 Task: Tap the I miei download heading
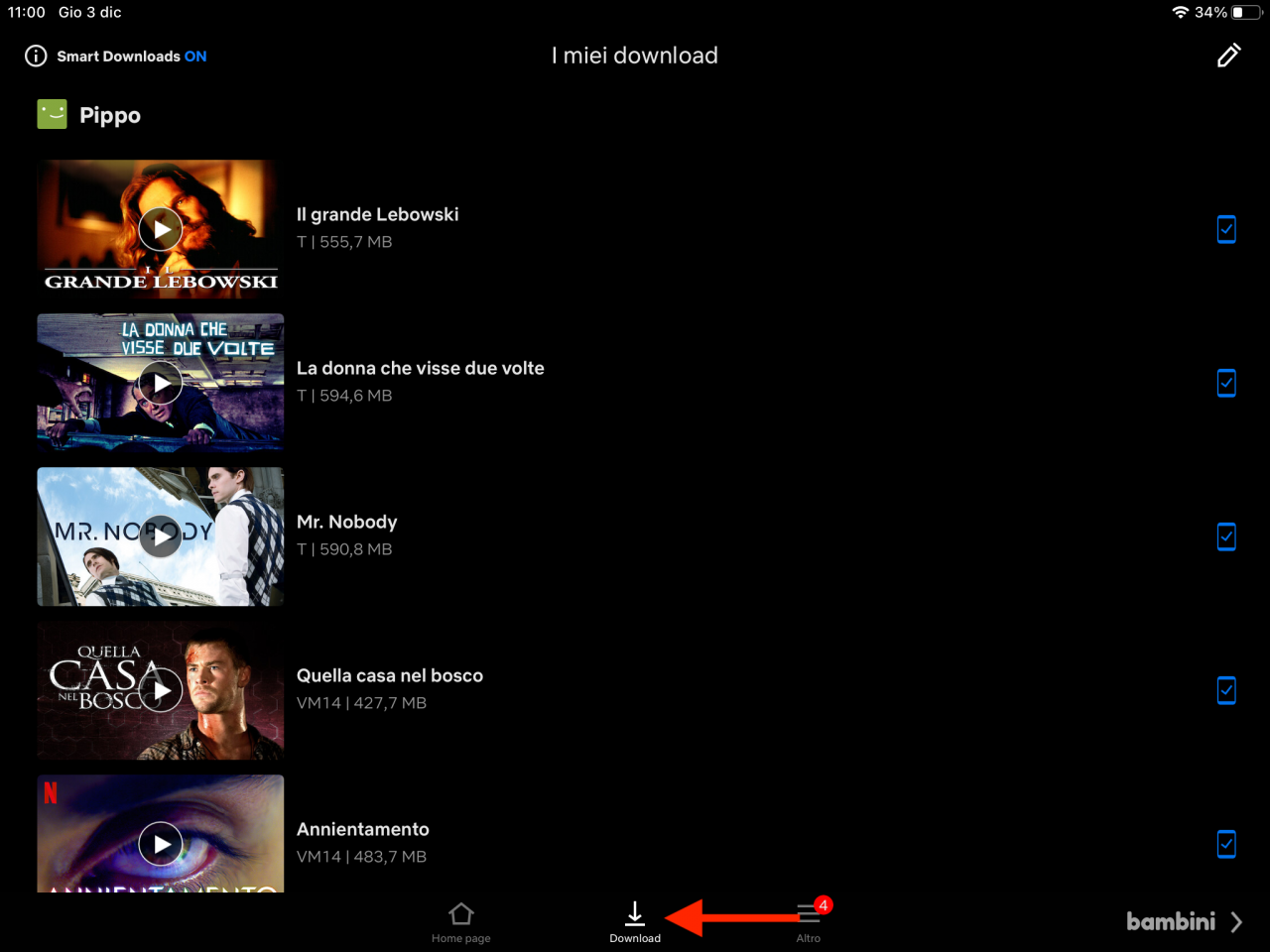[635, 56]
